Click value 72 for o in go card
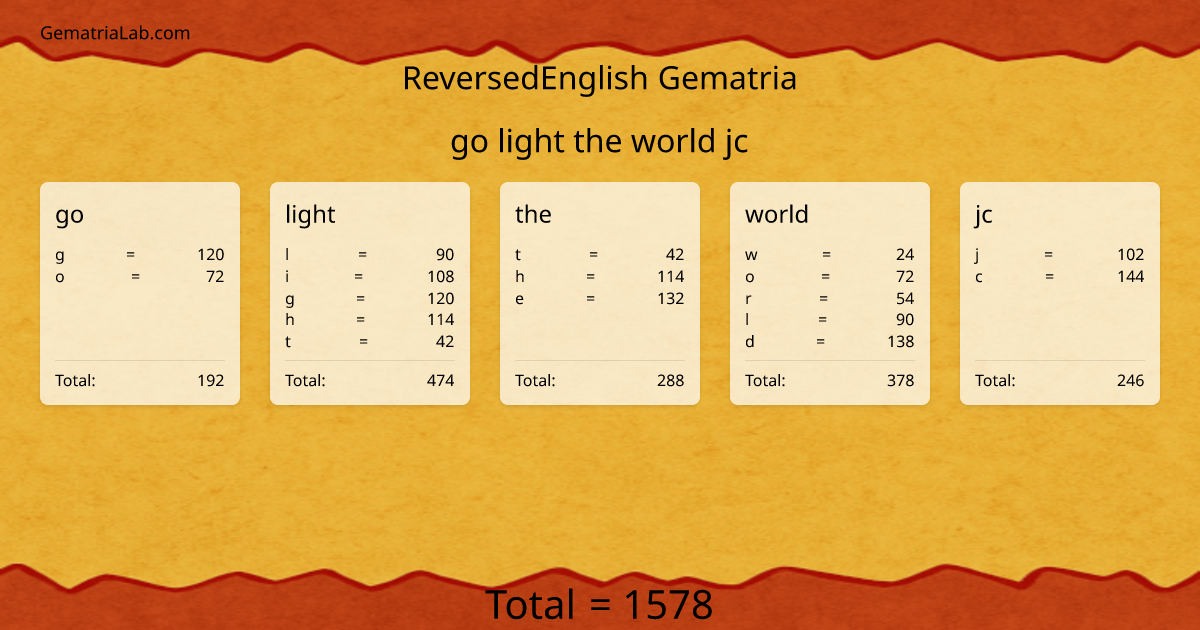 (x=215, y=276)
